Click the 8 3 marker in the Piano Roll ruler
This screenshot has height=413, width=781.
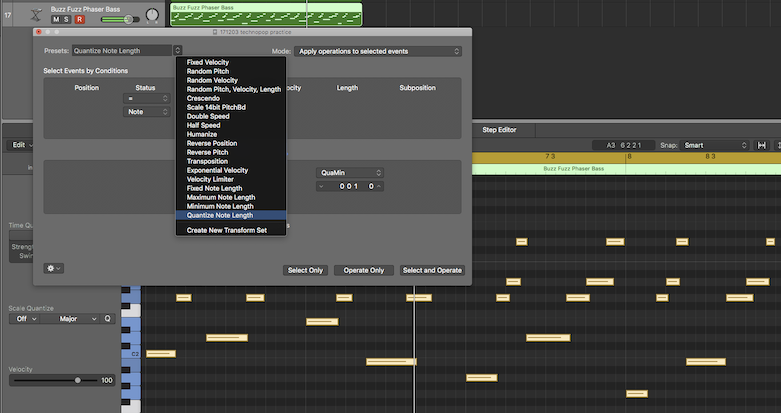coord(710,156)
